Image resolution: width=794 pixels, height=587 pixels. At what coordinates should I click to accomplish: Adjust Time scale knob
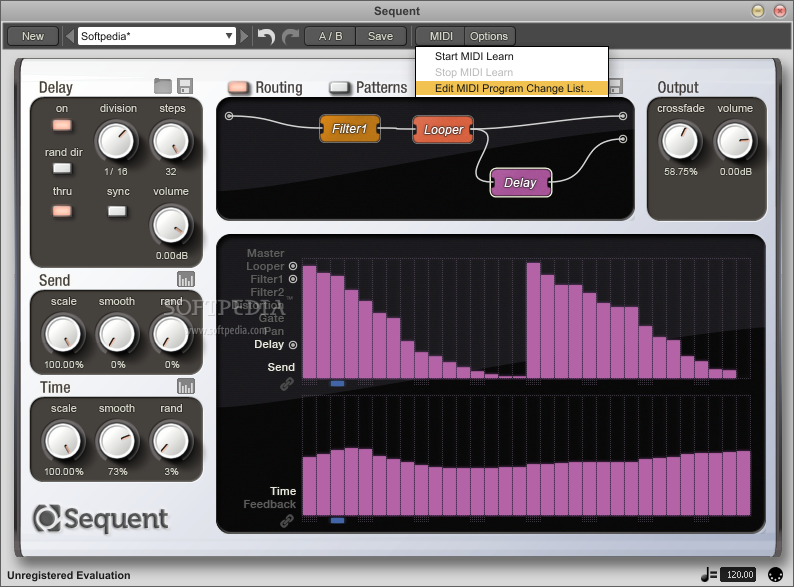pyautogui.click(x=63, y=441)
